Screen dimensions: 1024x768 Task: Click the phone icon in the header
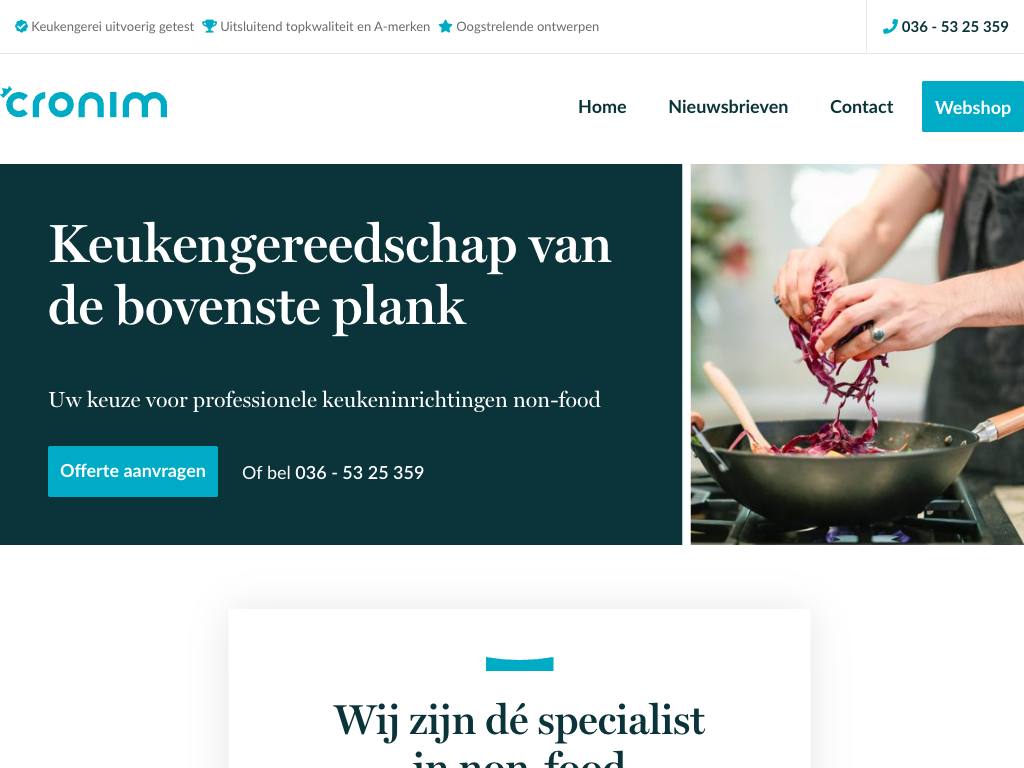pos(890,27)
